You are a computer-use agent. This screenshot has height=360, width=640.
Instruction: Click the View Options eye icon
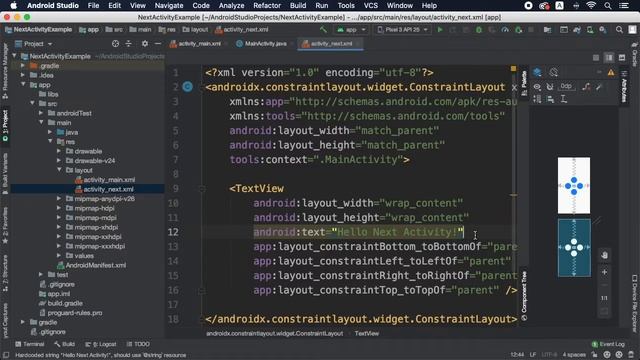[537, 87]
